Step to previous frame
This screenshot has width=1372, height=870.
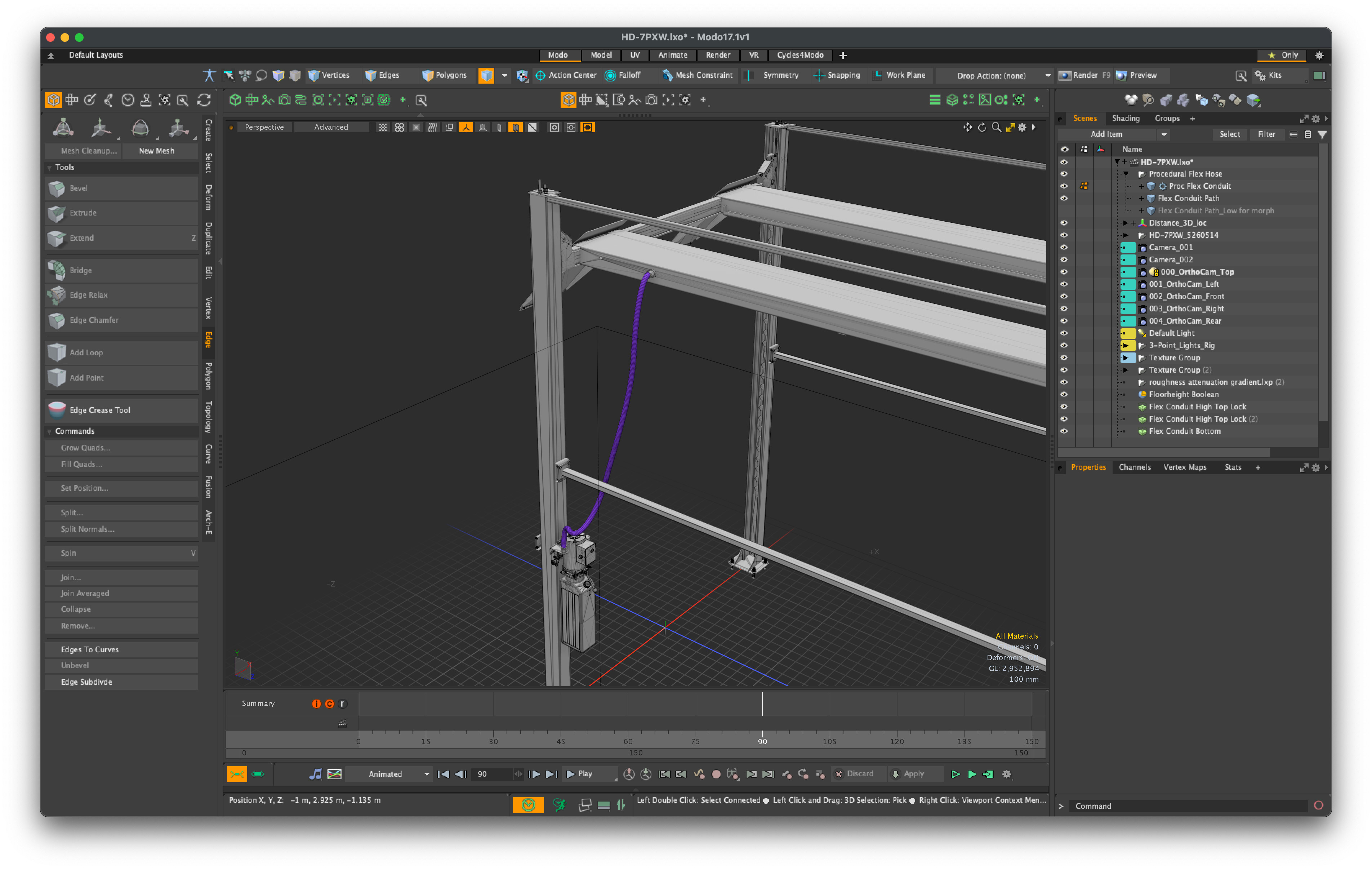click(461, 774)
